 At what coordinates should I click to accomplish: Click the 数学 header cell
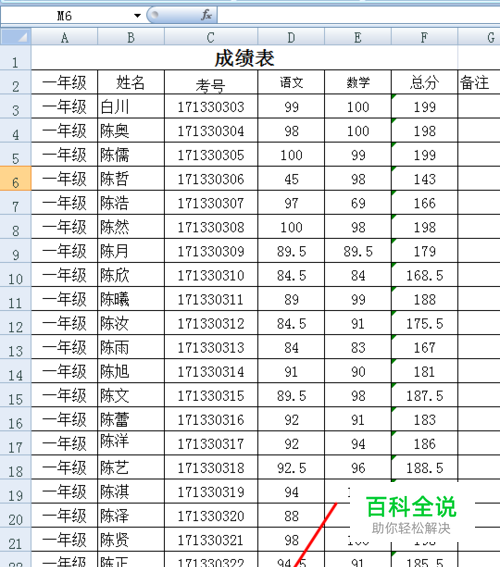[x=358, y=82]
